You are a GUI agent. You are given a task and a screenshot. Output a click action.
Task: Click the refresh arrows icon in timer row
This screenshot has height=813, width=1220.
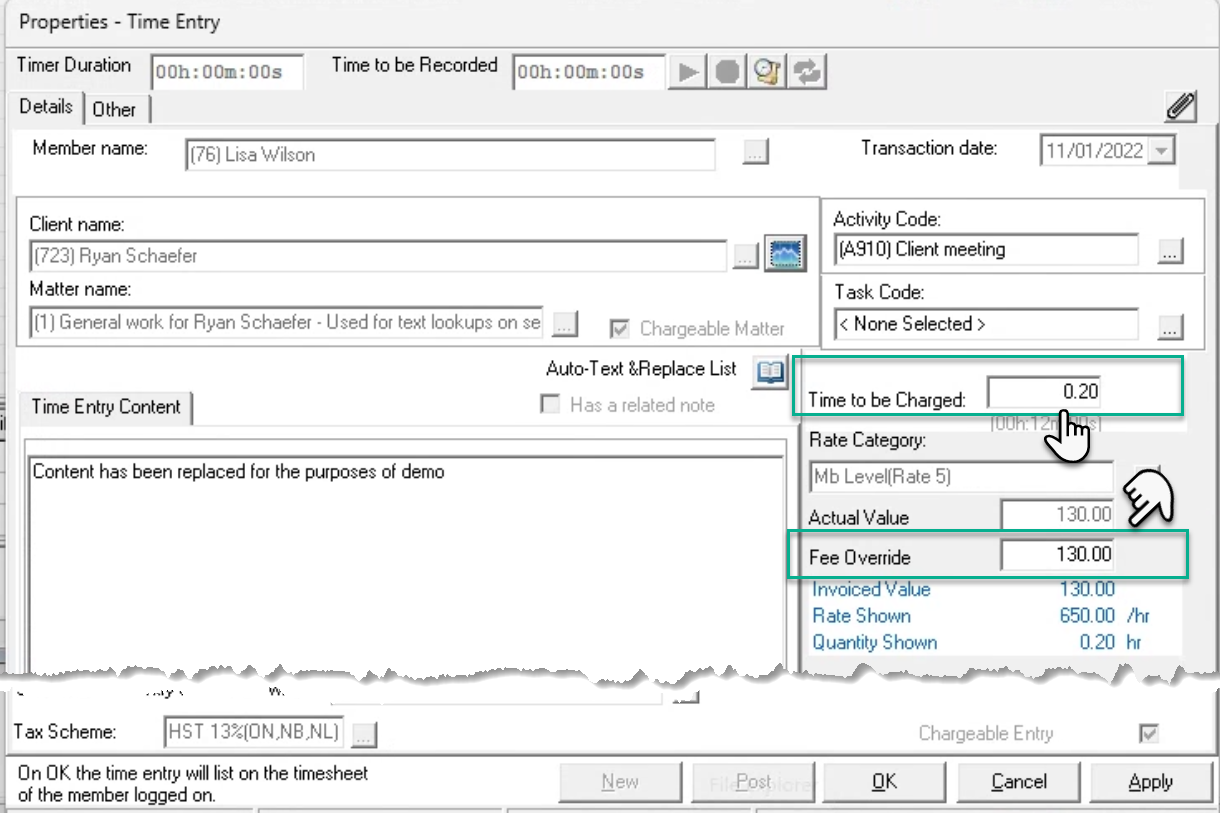(x=808, y=72)
